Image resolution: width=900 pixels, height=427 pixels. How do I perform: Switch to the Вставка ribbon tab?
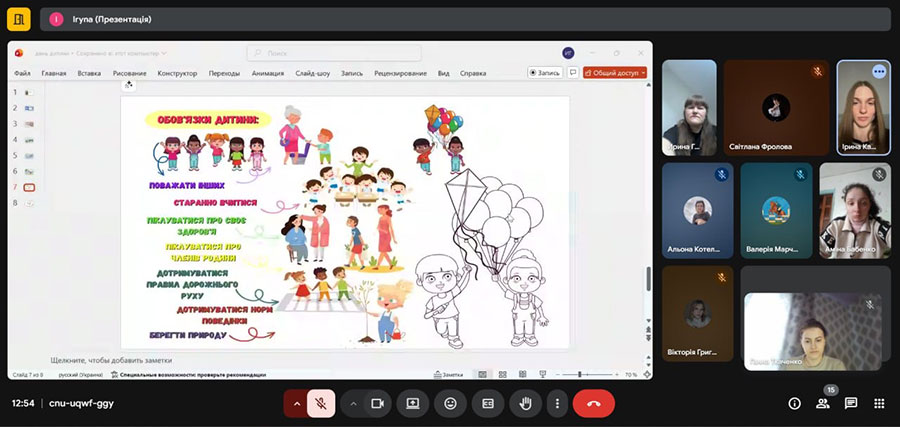[x=89, y=73]
